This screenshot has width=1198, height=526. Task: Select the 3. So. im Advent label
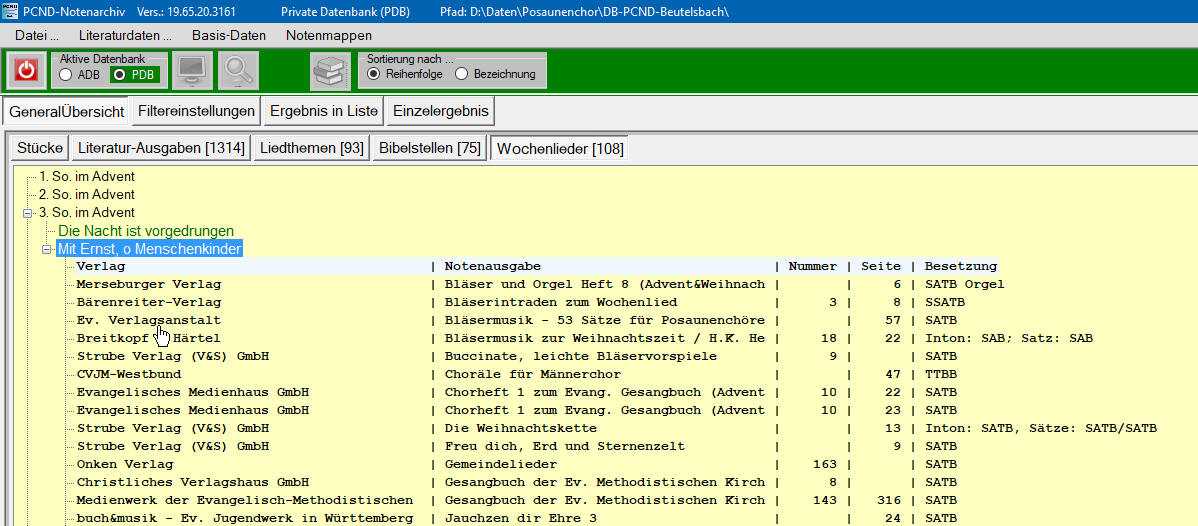tap(87, 213)
